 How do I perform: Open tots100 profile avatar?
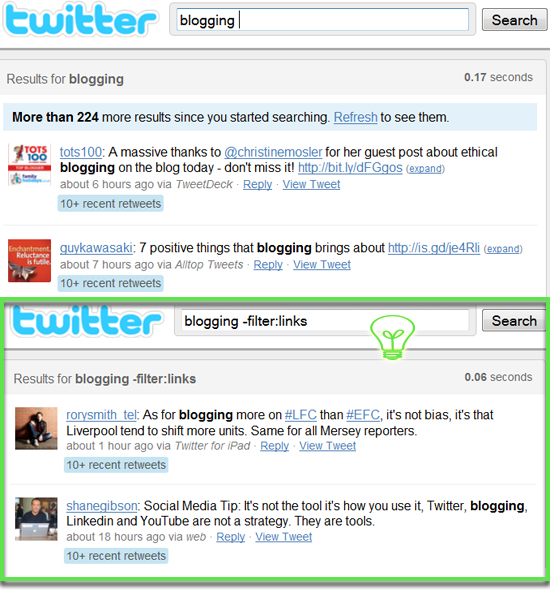coord(30,165)
